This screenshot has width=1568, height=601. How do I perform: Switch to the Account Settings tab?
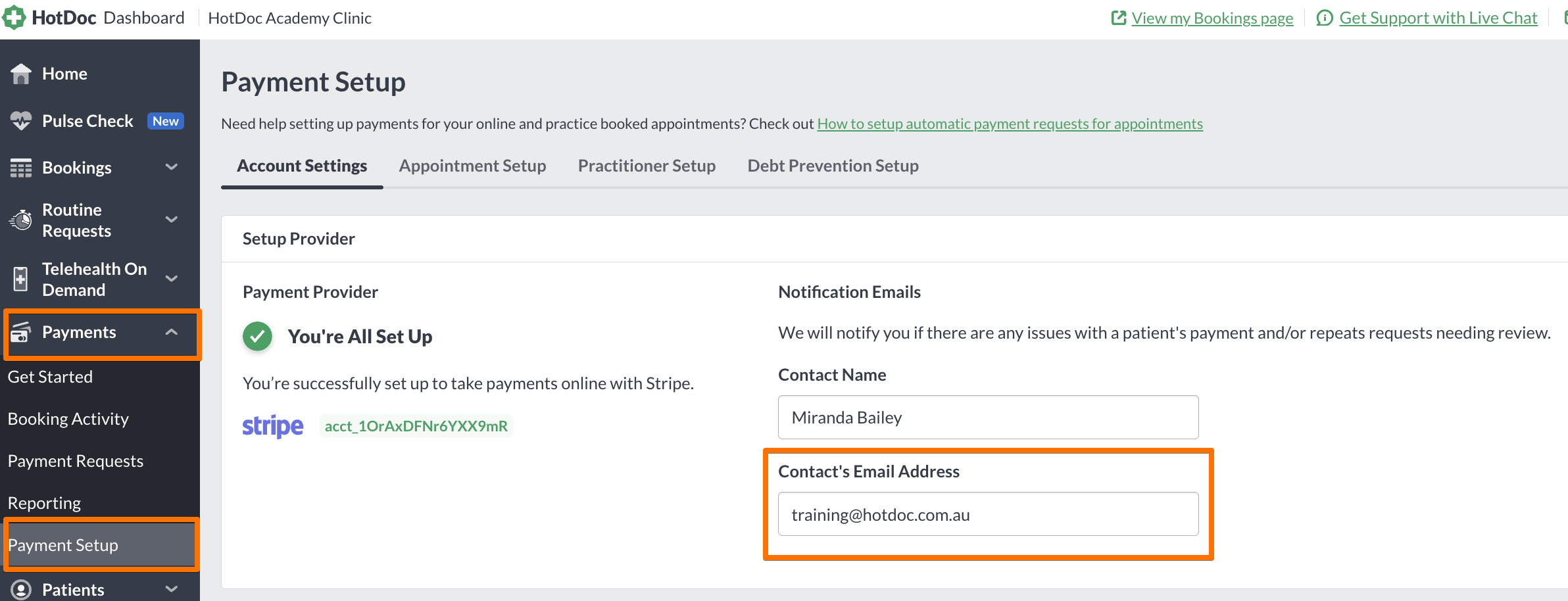302,166
